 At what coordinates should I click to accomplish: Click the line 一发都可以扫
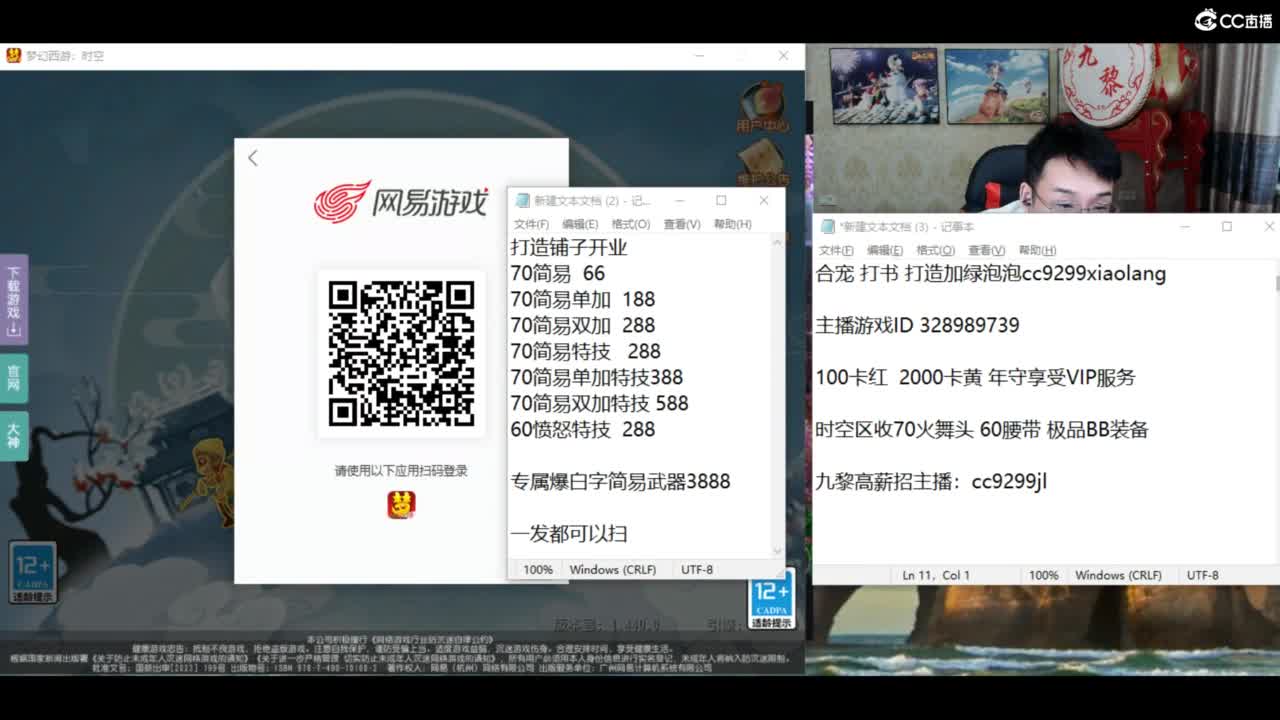(x=569, y=533)
